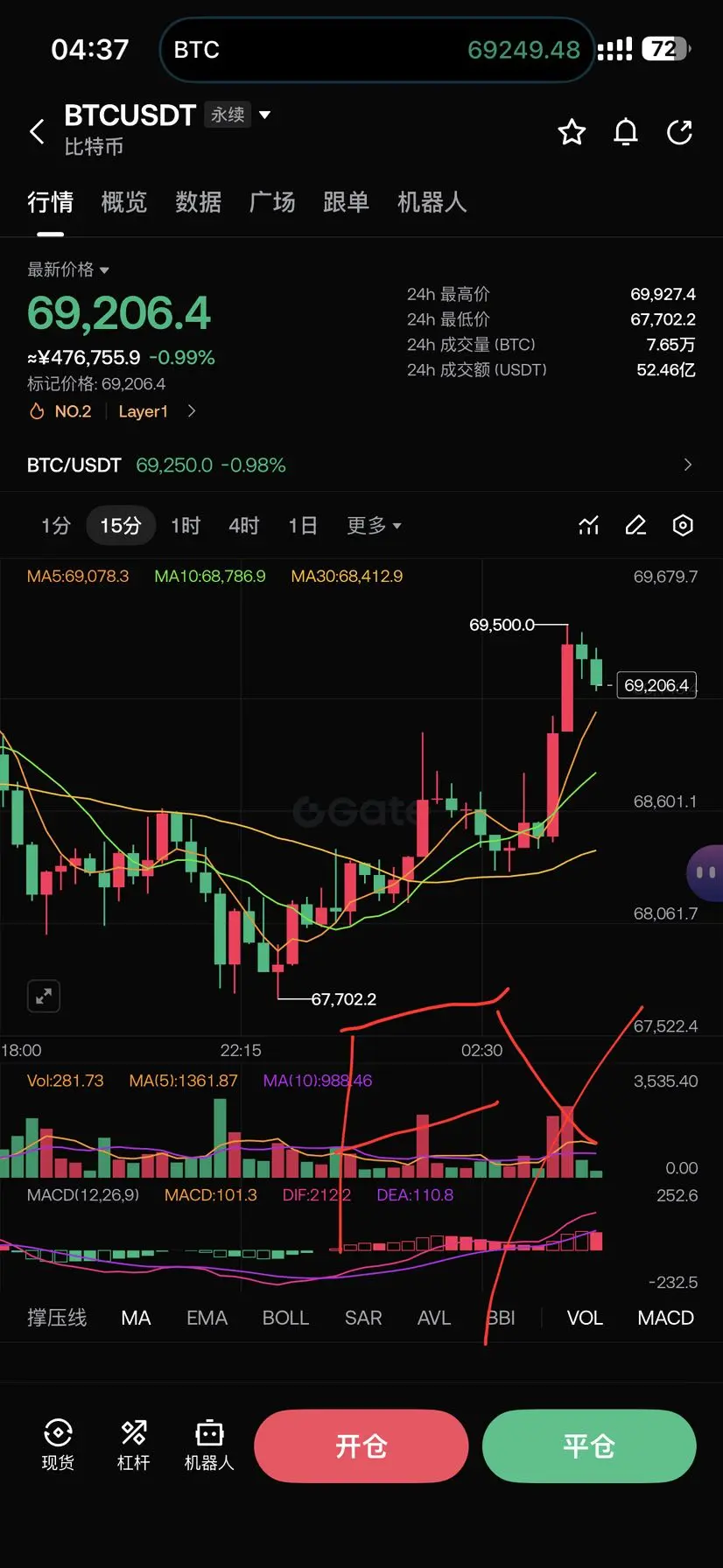Viewport: 723px width, 1568px height.
Task: Expand chart to fullscreen icon
Action: point(44,996)
